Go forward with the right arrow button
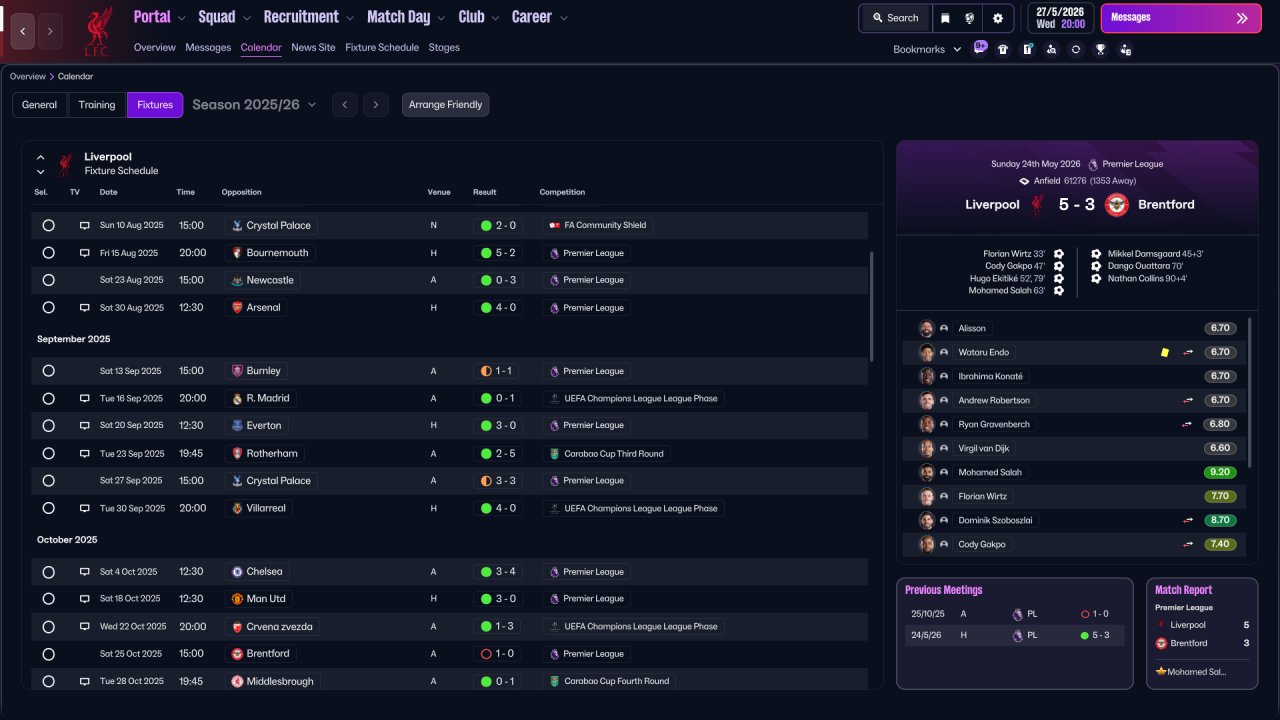This screenshot has height=720, width=1280. [50, 31]
